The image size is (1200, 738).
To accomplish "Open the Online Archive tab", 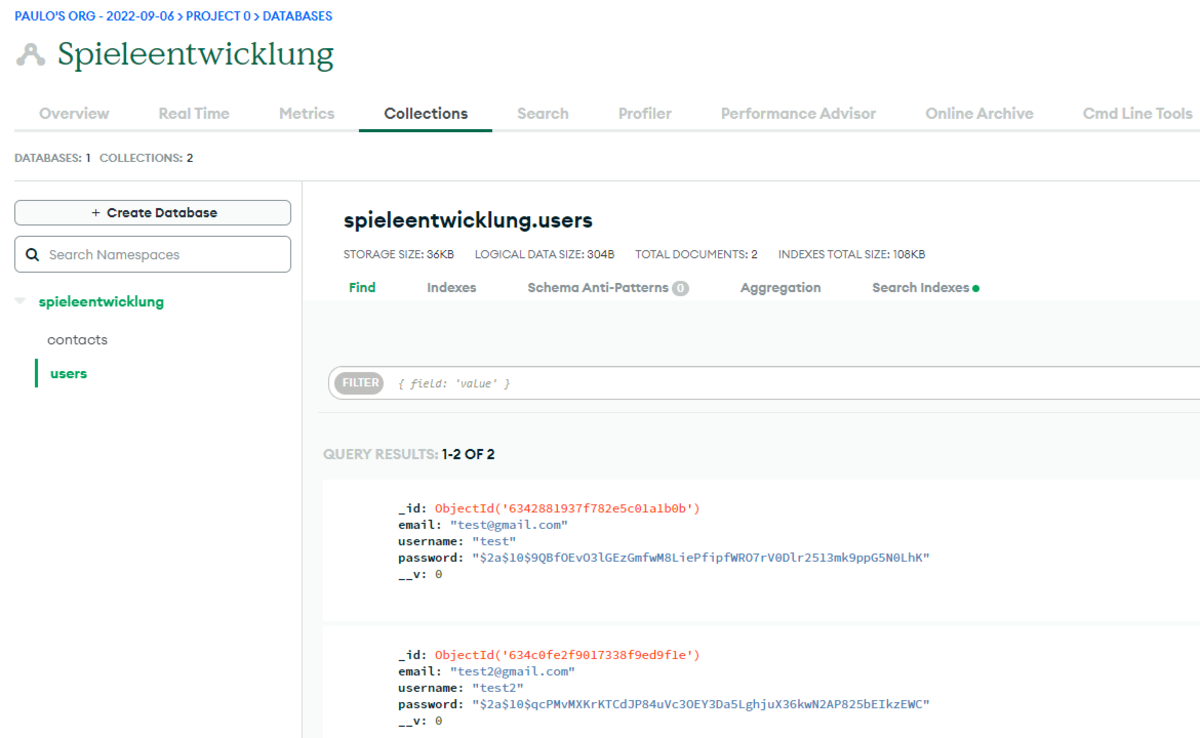I will [x=979, y=114].
